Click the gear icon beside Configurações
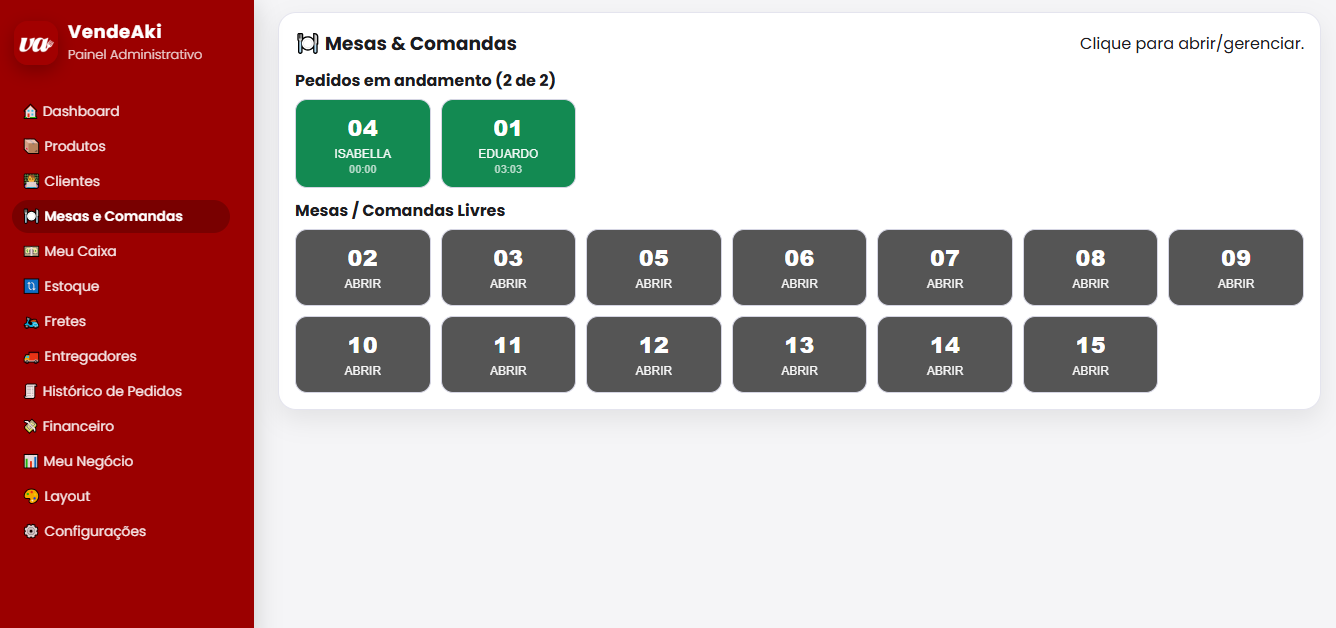The width and height of the screenshot is (1336, 628). tap(31, 532)
